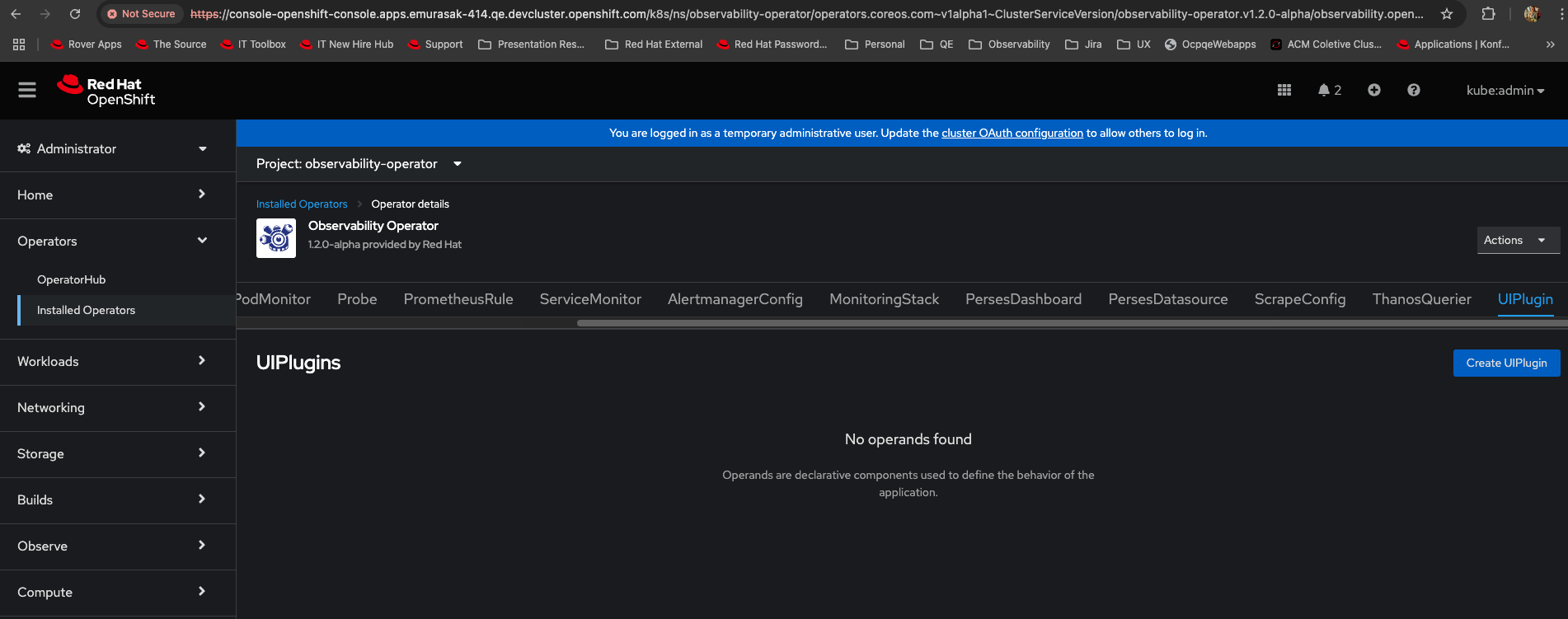Click the Observability Operator logo
The image size is (1568, 619).
tap(276, 238)
